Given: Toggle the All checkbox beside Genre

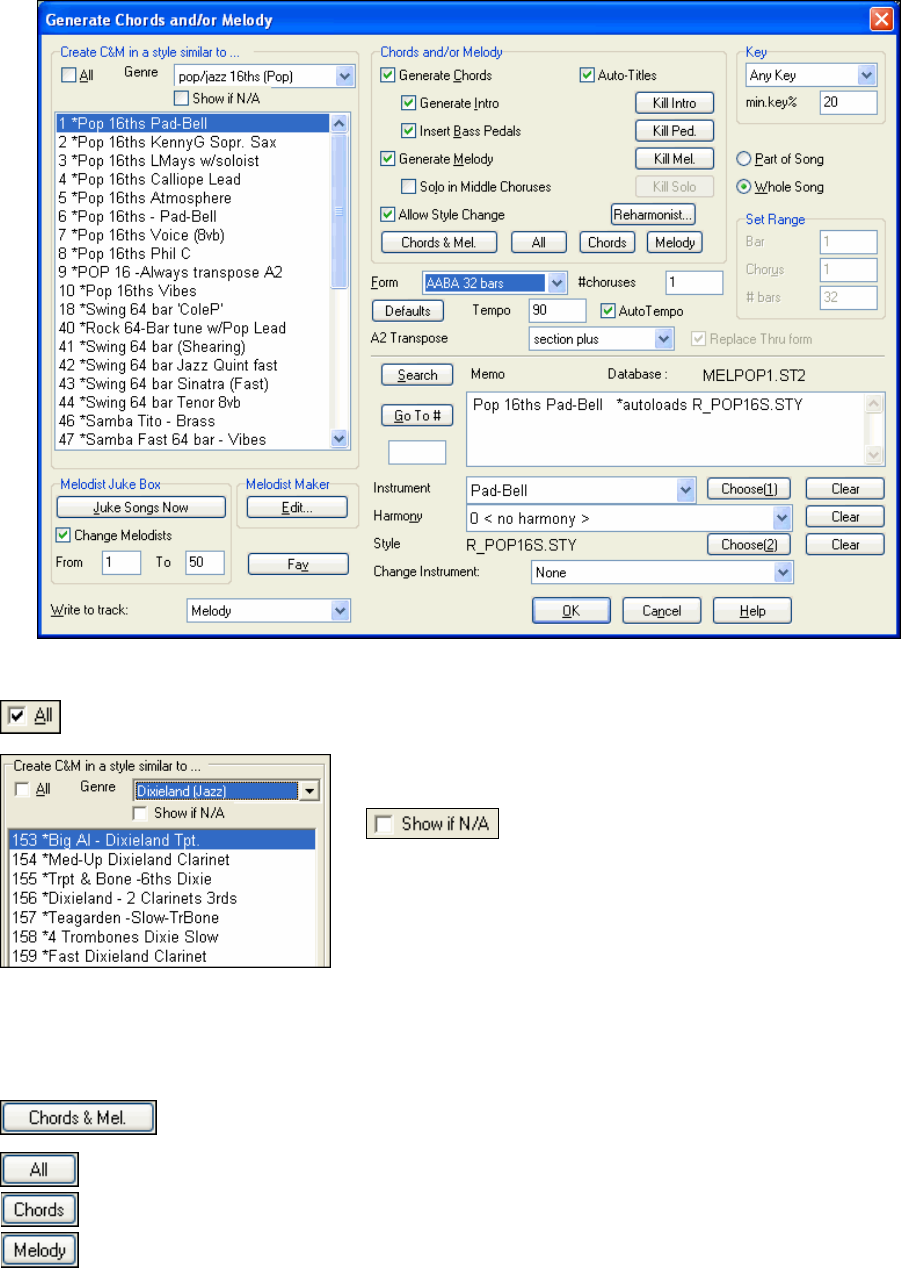Looking at the screenshot, I should point(69,74).
